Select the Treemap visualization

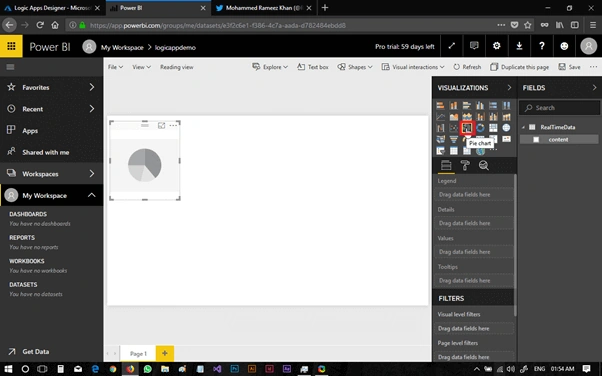click(493, 128)
